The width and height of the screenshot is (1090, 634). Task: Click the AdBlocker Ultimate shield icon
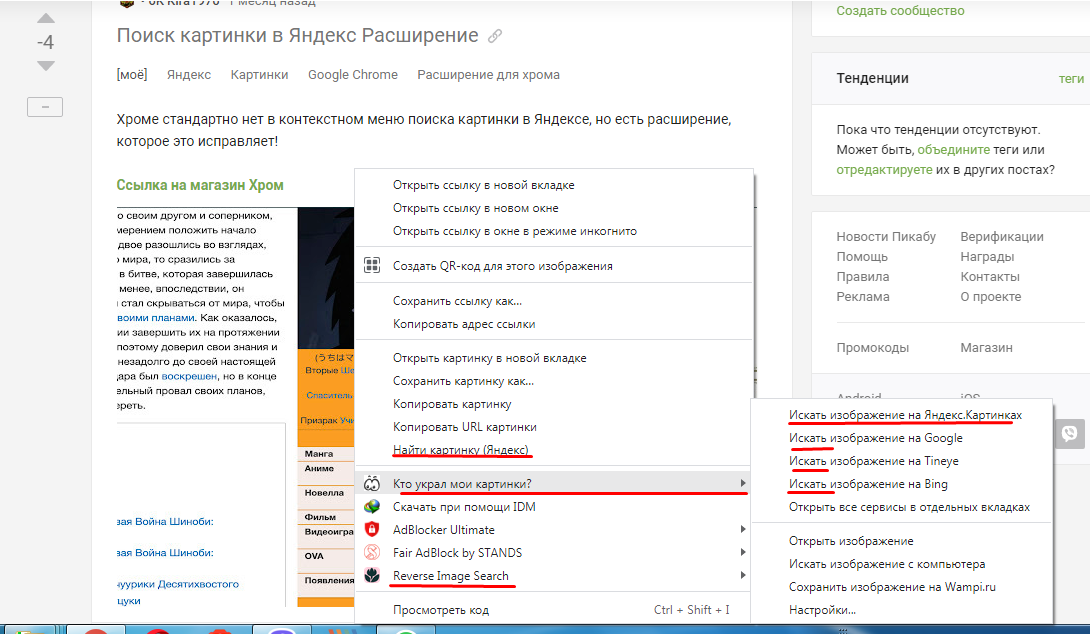tap(373, 530)
